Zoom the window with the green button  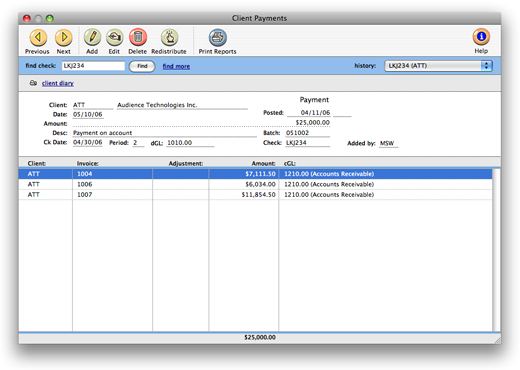click(50, 18)
